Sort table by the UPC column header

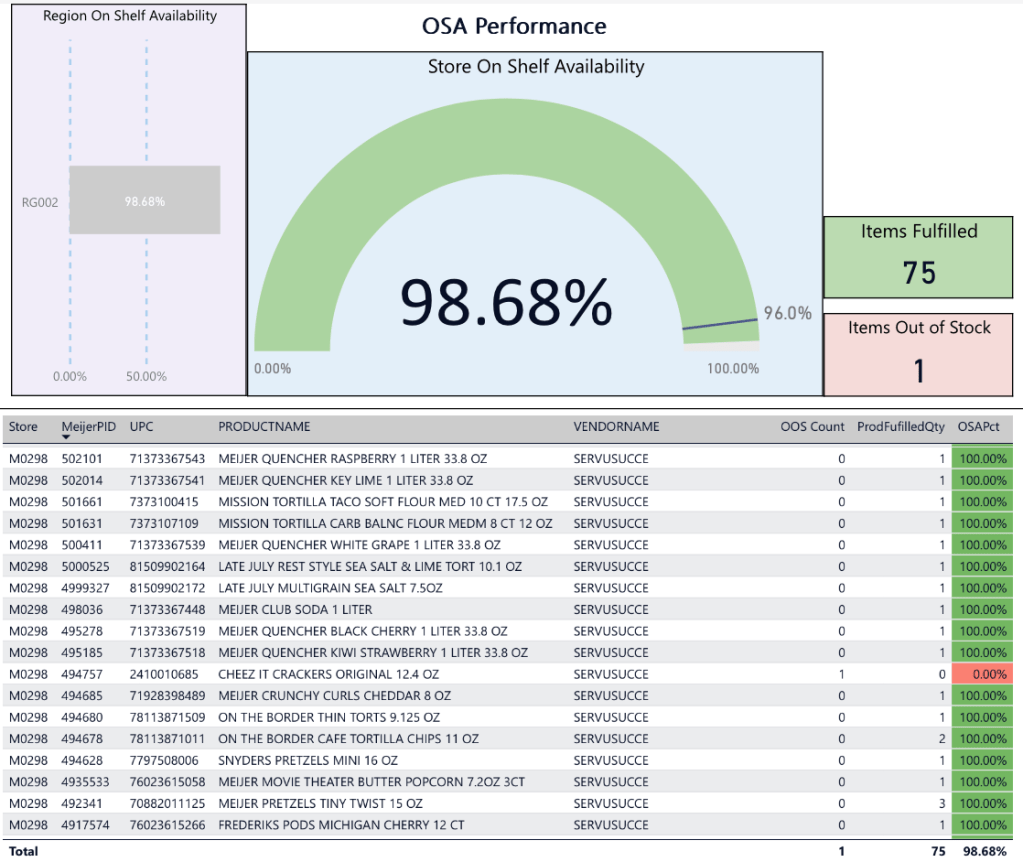coord(141,426)
